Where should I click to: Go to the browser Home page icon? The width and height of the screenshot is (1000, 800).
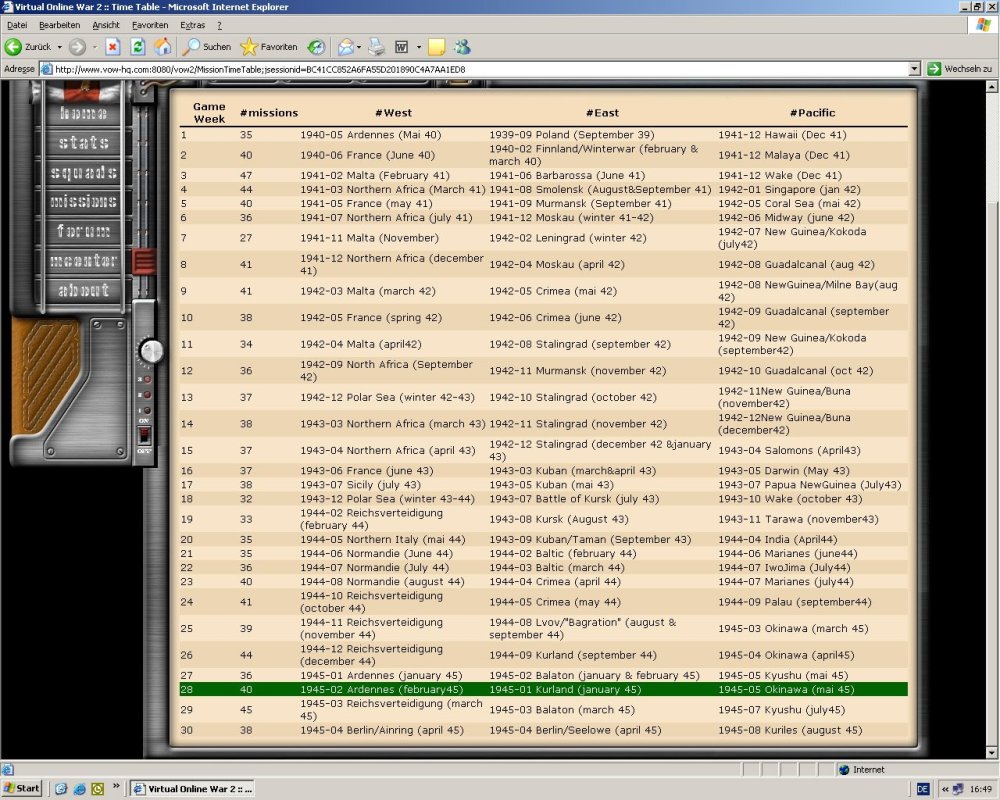(x=162, y=46)
